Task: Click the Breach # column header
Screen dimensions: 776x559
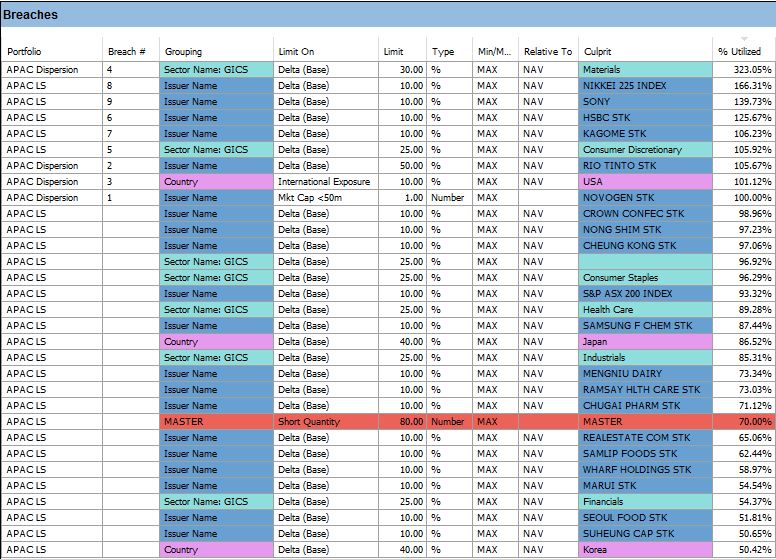Action: (127, 52)
